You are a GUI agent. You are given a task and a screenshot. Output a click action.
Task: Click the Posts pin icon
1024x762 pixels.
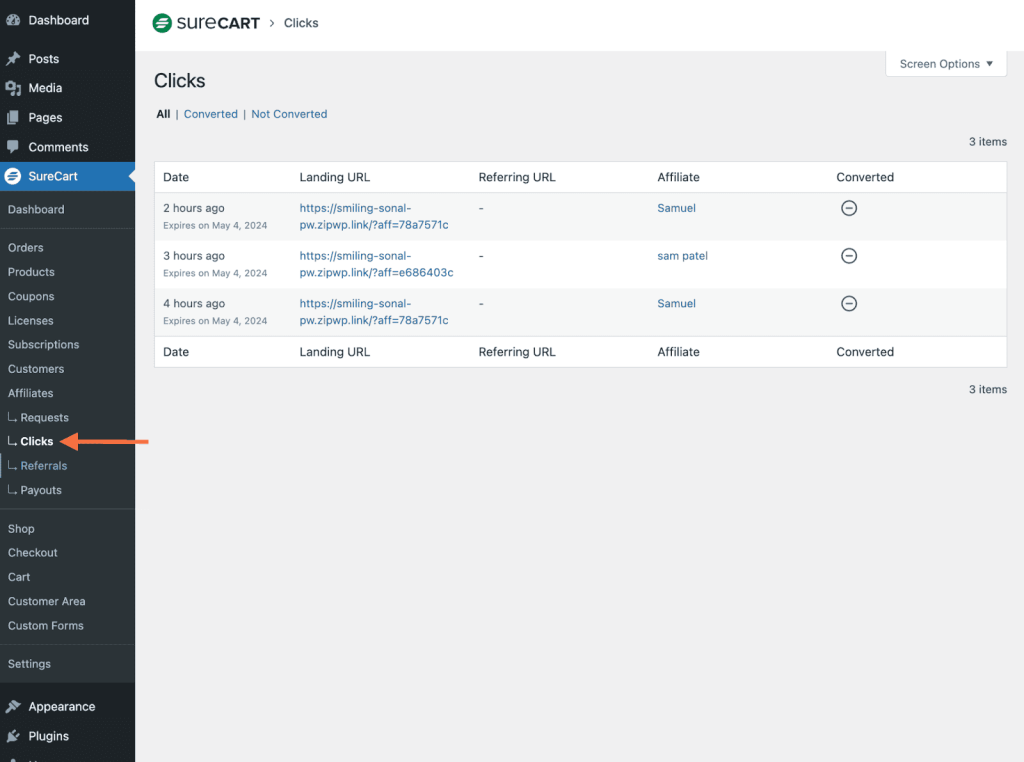[x=13, y=59]
